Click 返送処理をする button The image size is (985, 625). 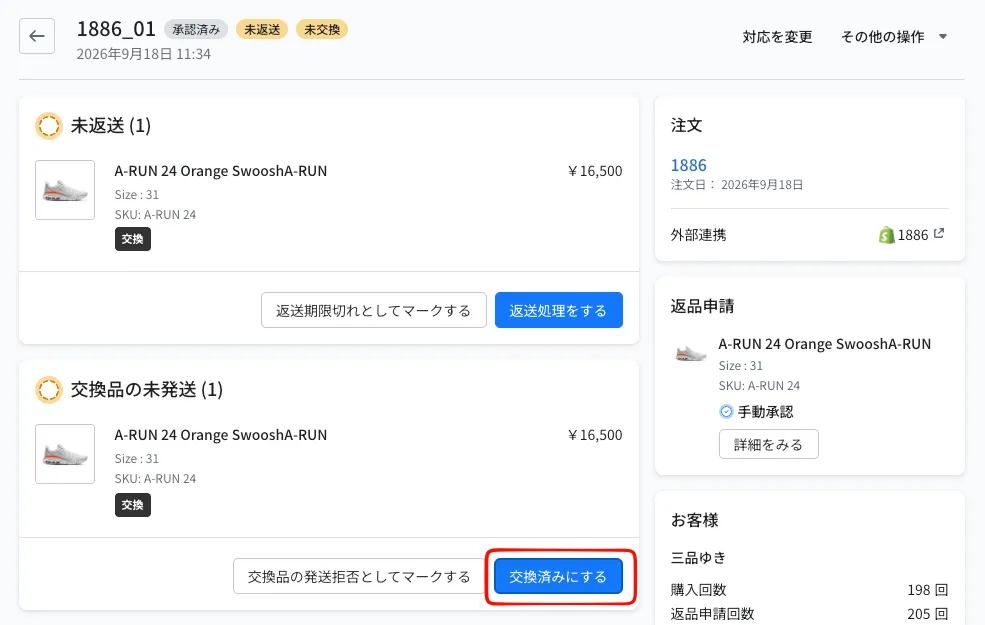(x=558, y=310)
